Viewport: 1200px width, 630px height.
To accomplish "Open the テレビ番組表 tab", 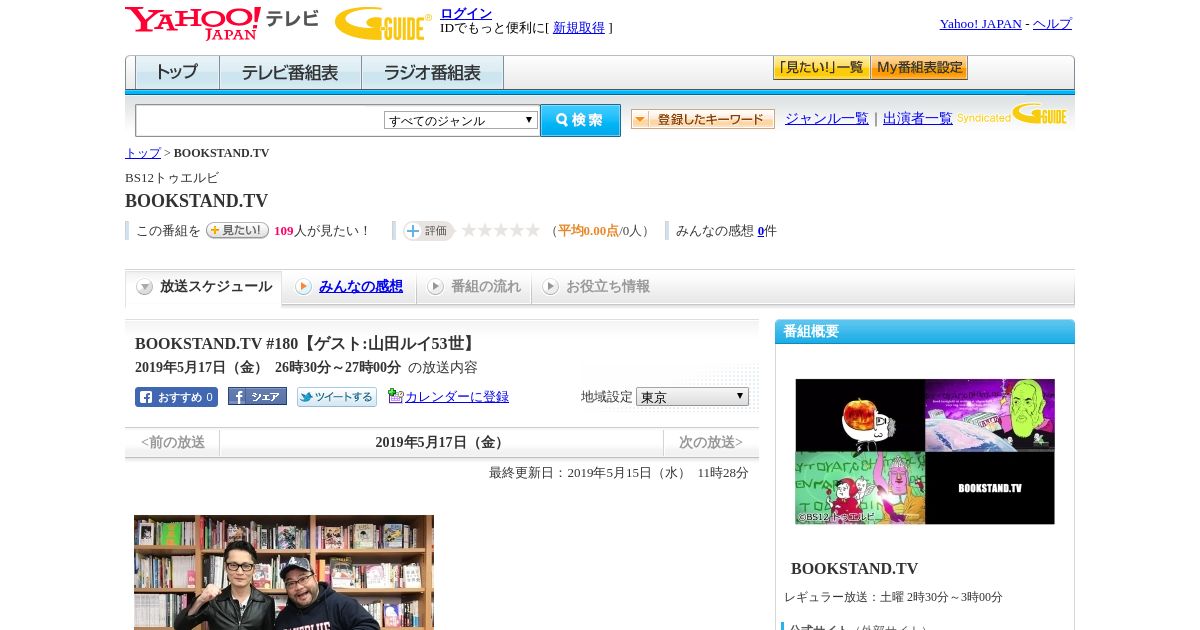I will tap(290, 73).
